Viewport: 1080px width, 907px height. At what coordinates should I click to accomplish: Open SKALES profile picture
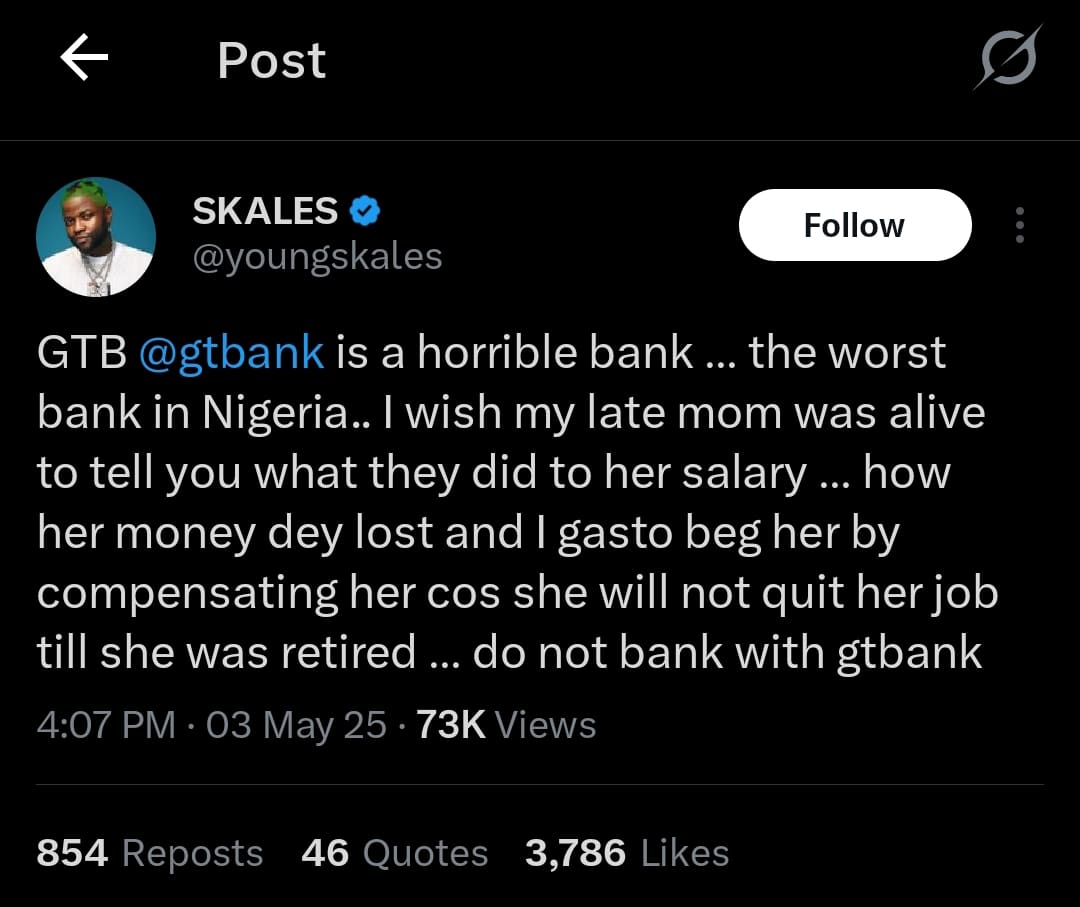point(96,237)
